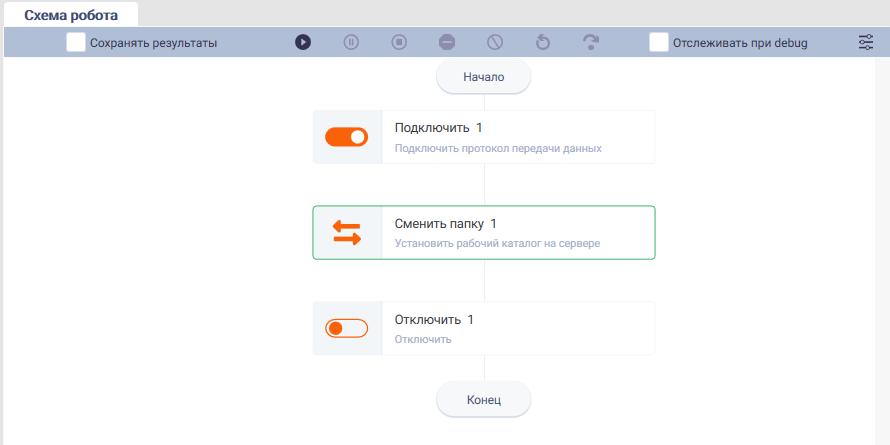Select the Сменить папку 1 step block

pos(484,233)
